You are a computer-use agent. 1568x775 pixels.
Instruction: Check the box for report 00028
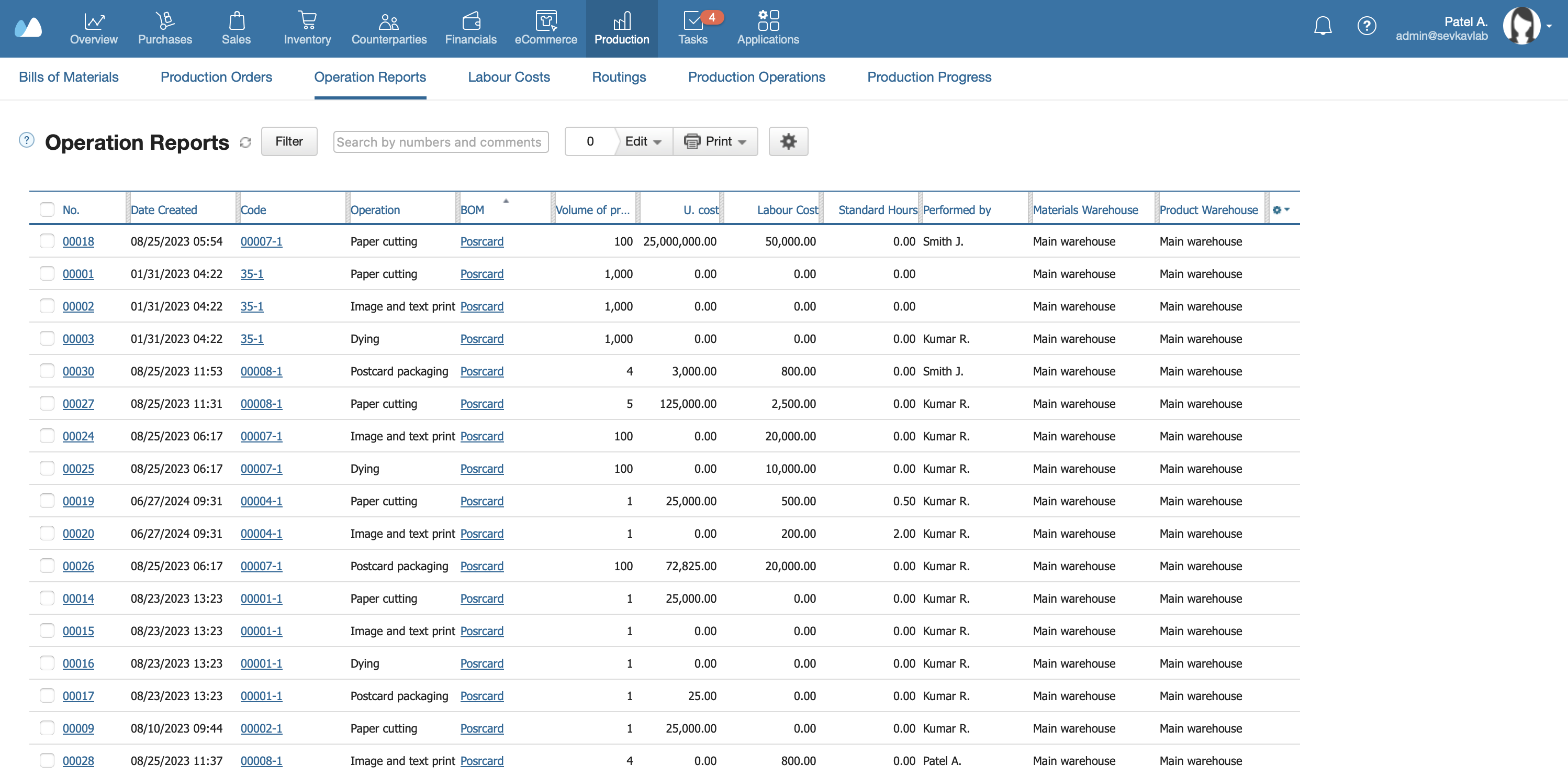47,760
